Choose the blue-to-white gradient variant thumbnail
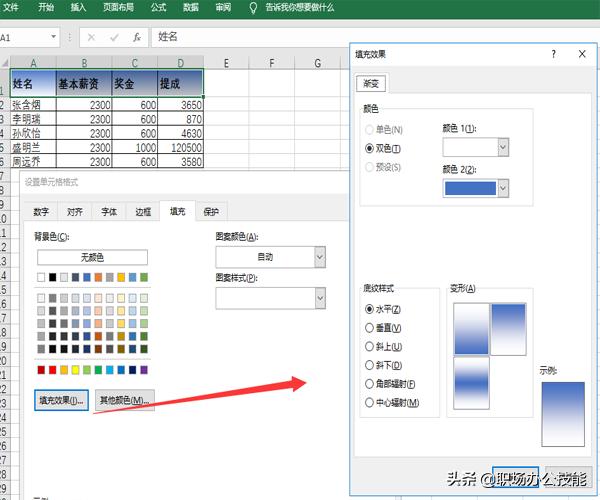The image size is (600, 500). pyautogui.click(x=508, y=329)
